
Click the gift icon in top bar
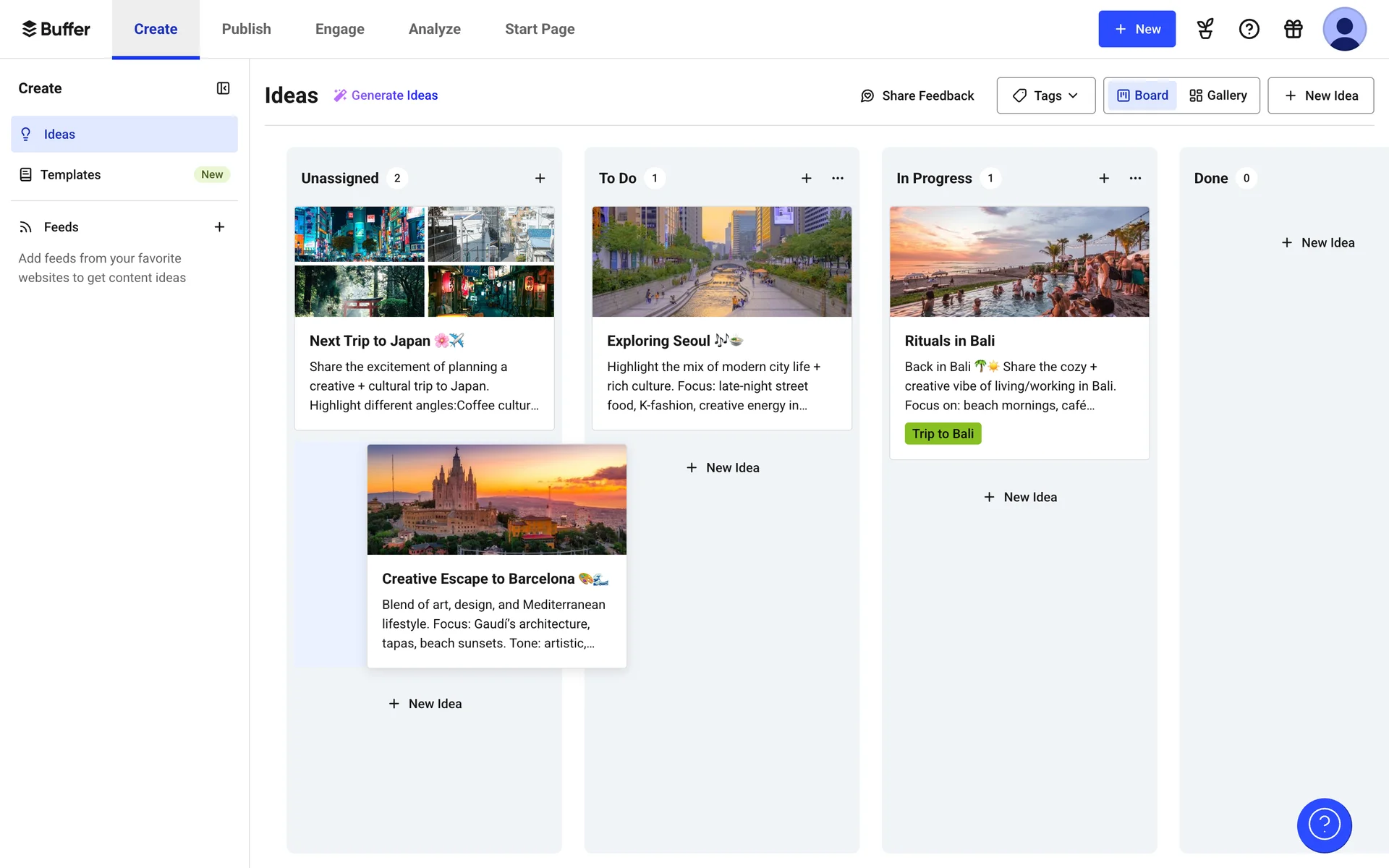(1293, 29)
